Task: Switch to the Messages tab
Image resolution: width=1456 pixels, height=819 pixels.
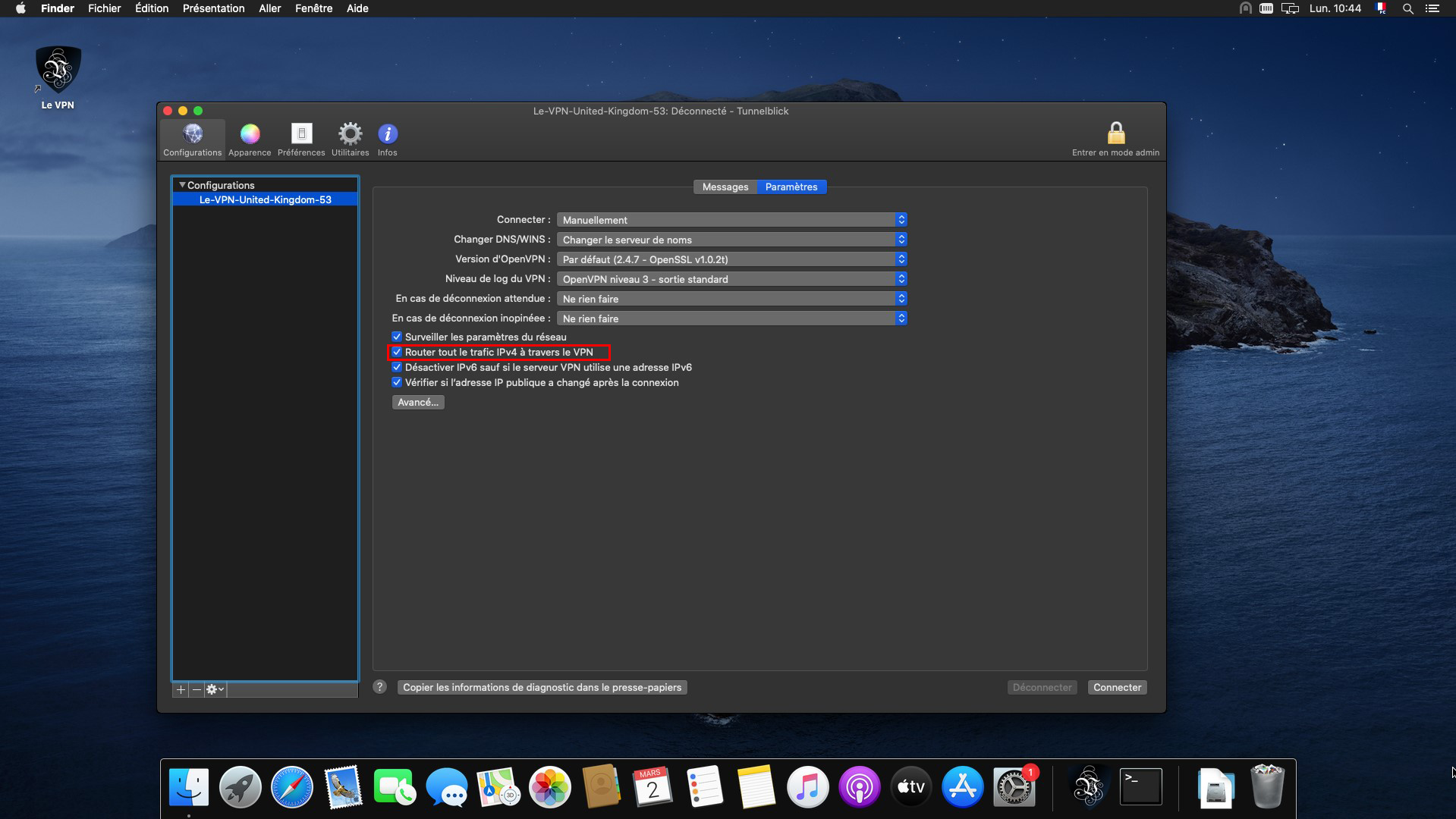Action: [725, 187]
